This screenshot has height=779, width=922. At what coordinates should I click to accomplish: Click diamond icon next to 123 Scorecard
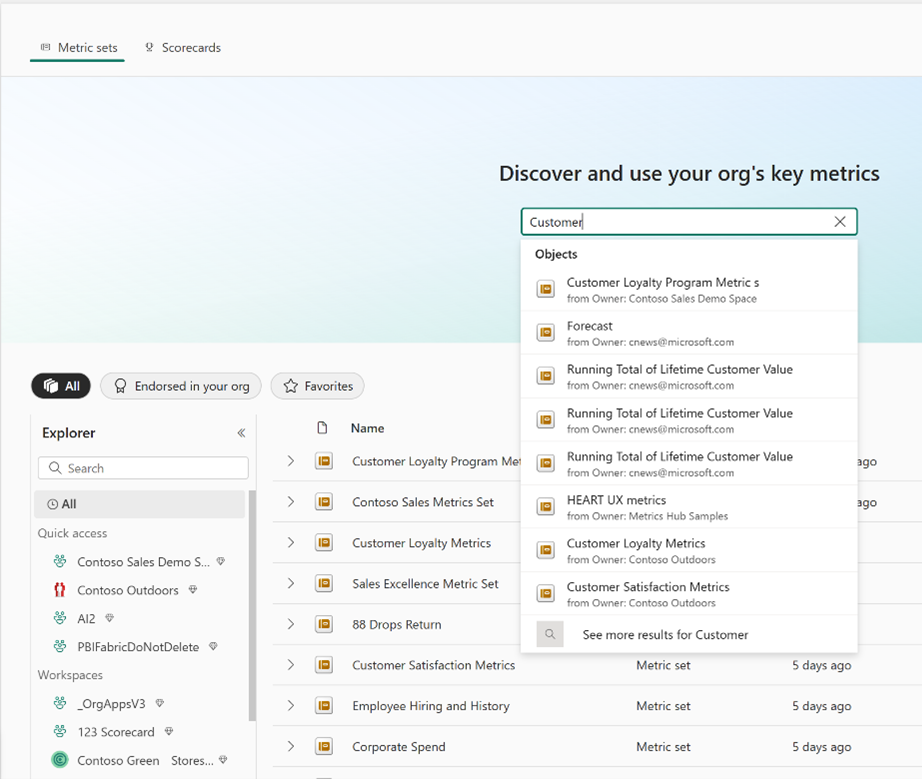pyautogui.click(x=169, y=731)
